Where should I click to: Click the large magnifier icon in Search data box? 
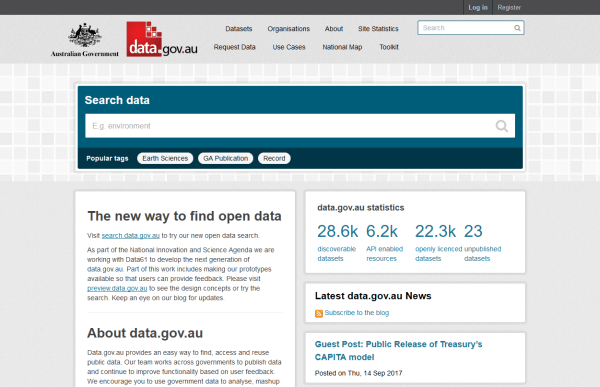tap(501, 126)
